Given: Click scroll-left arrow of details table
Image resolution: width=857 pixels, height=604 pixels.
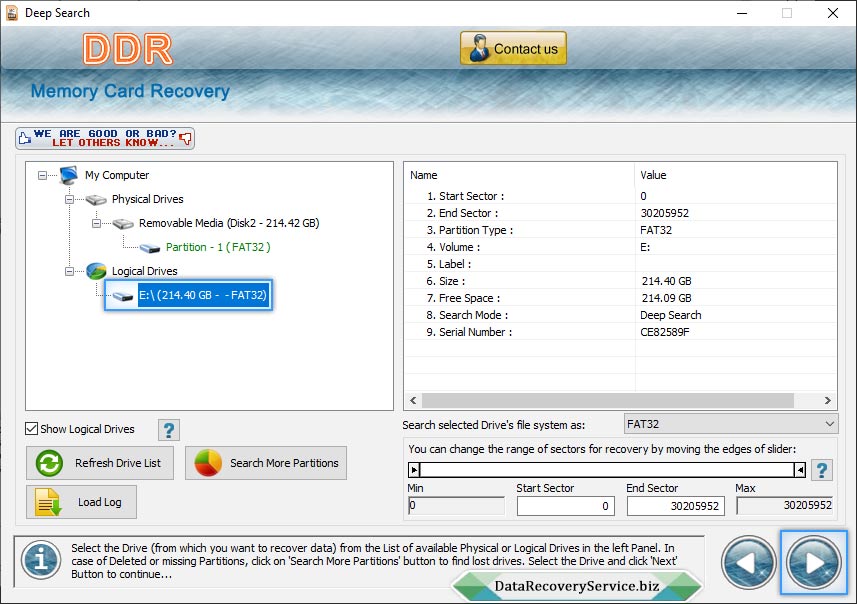Looking at the screenshot, I should click(x=413, y=401).
